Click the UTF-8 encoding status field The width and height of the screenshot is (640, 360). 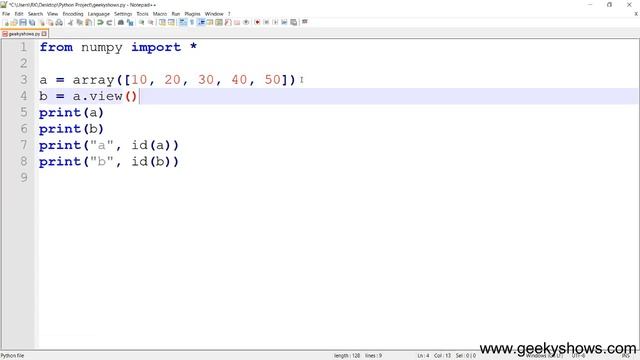(578, 356)
